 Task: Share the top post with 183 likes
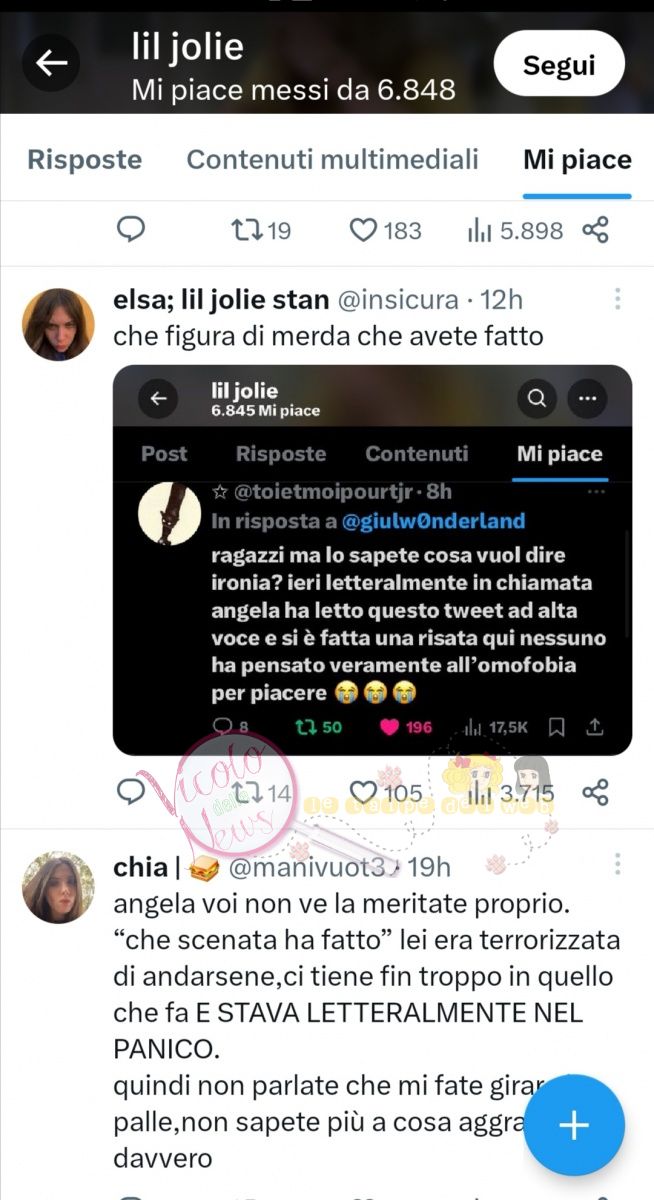(596, 231)
